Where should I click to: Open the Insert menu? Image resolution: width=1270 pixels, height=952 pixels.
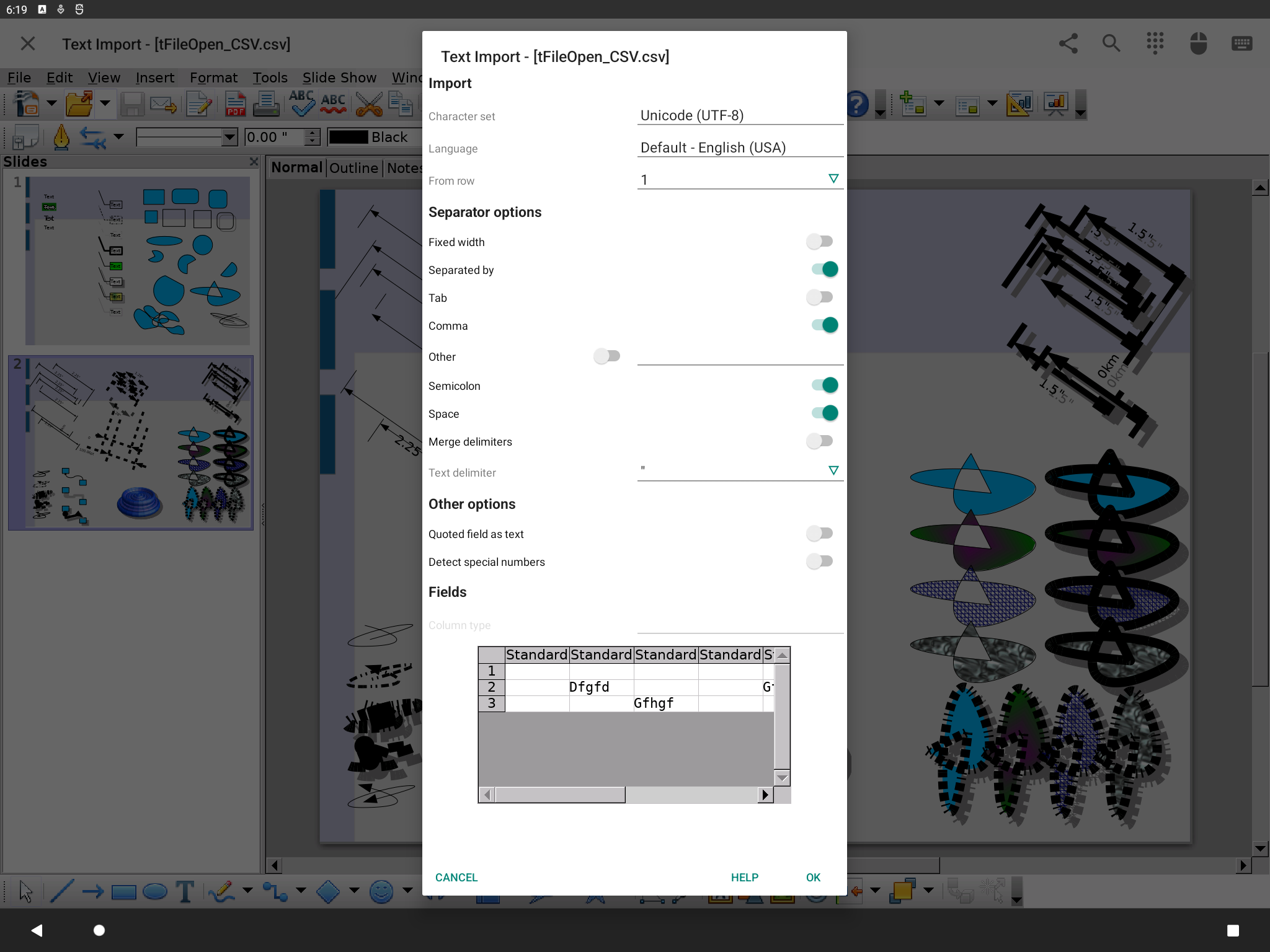(155, 77)
